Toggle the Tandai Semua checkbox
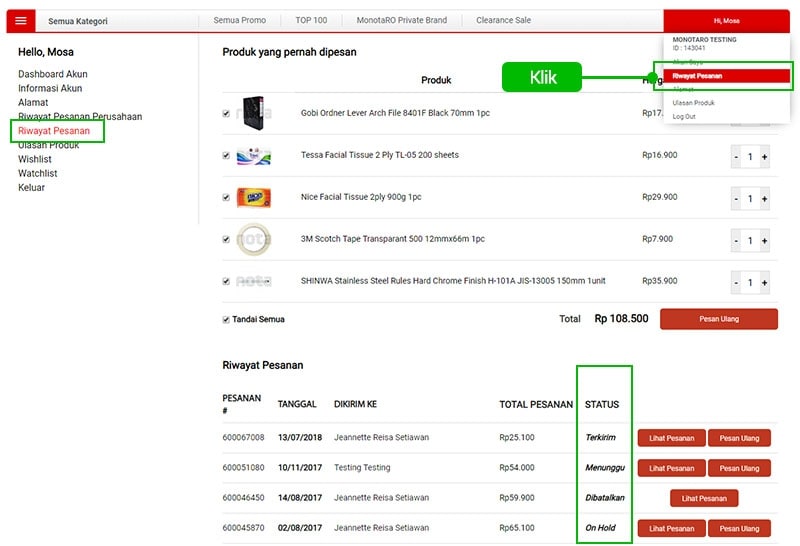 click(x=227, y=320)
